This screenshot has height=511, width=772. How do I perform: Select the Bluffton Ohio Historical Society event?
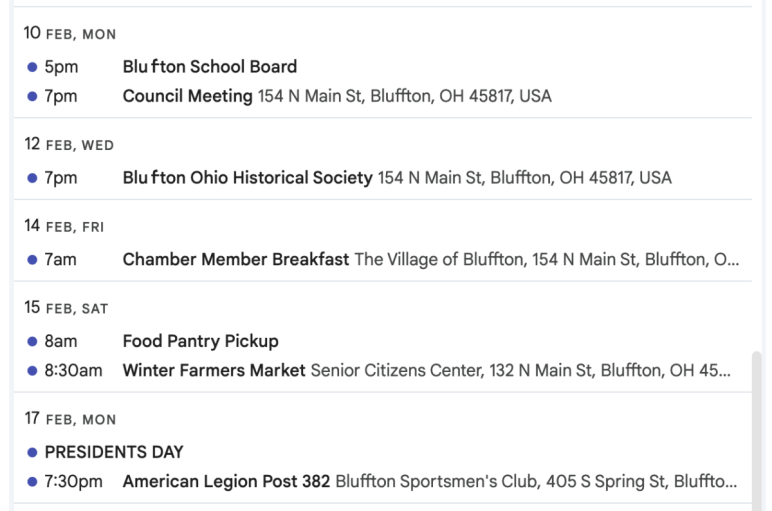pyautogui.click(x=248, y=178)
